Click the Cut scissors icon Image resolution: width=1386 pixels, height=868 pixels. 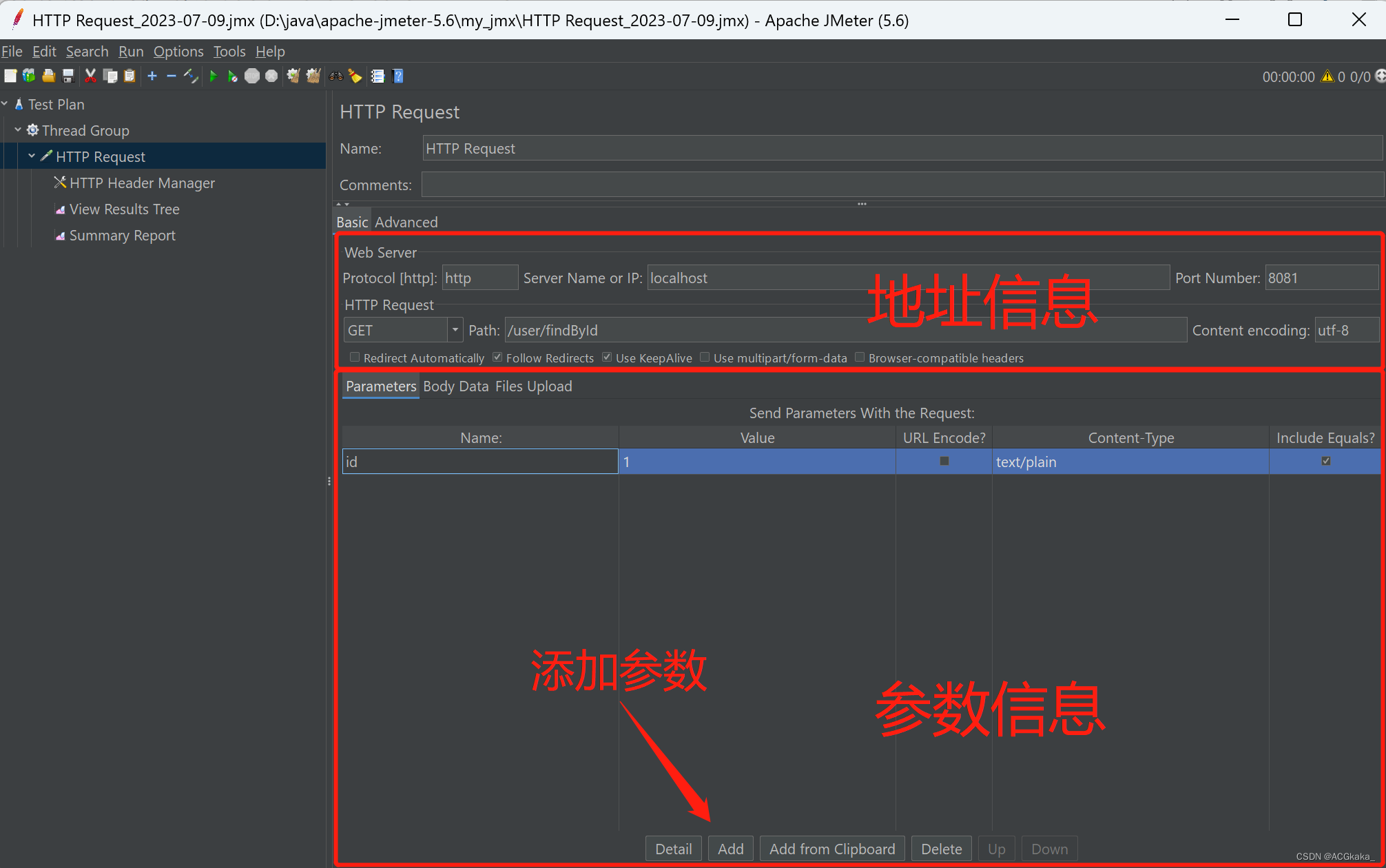[x=90, y=76]
